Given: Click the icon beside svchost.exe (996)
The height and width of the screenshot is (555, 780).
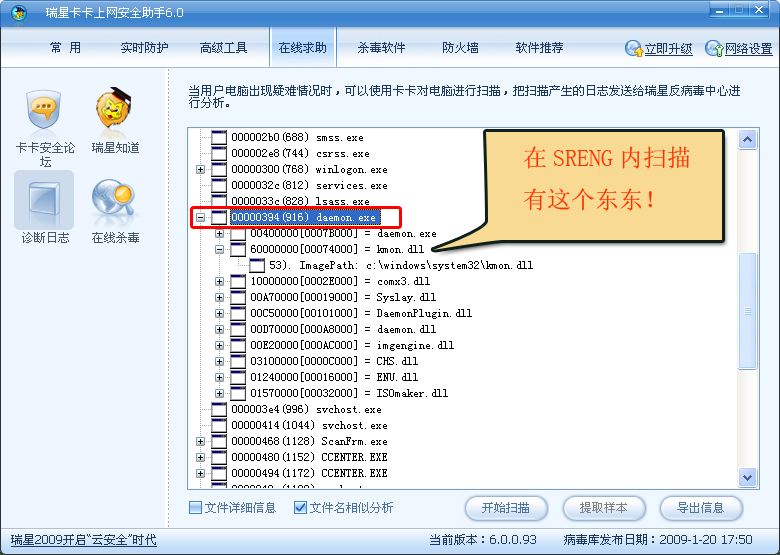Looking at the screenshot, I should coord(219,410).
